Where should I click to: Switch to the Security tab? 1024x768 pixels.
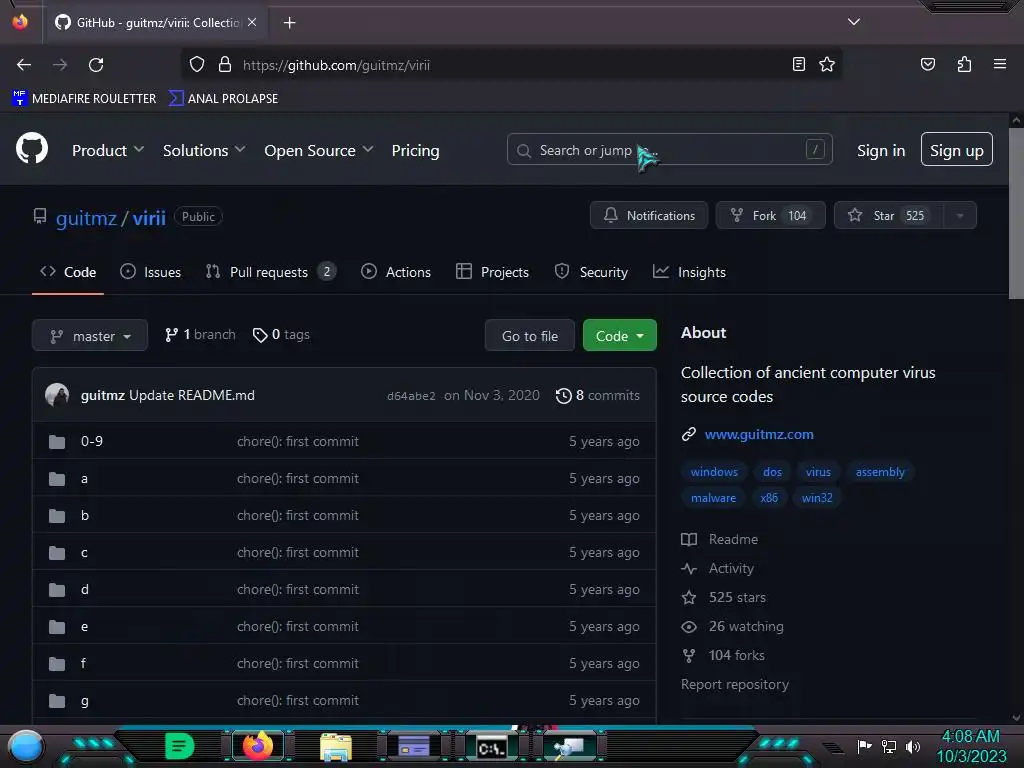pos(591,272)
